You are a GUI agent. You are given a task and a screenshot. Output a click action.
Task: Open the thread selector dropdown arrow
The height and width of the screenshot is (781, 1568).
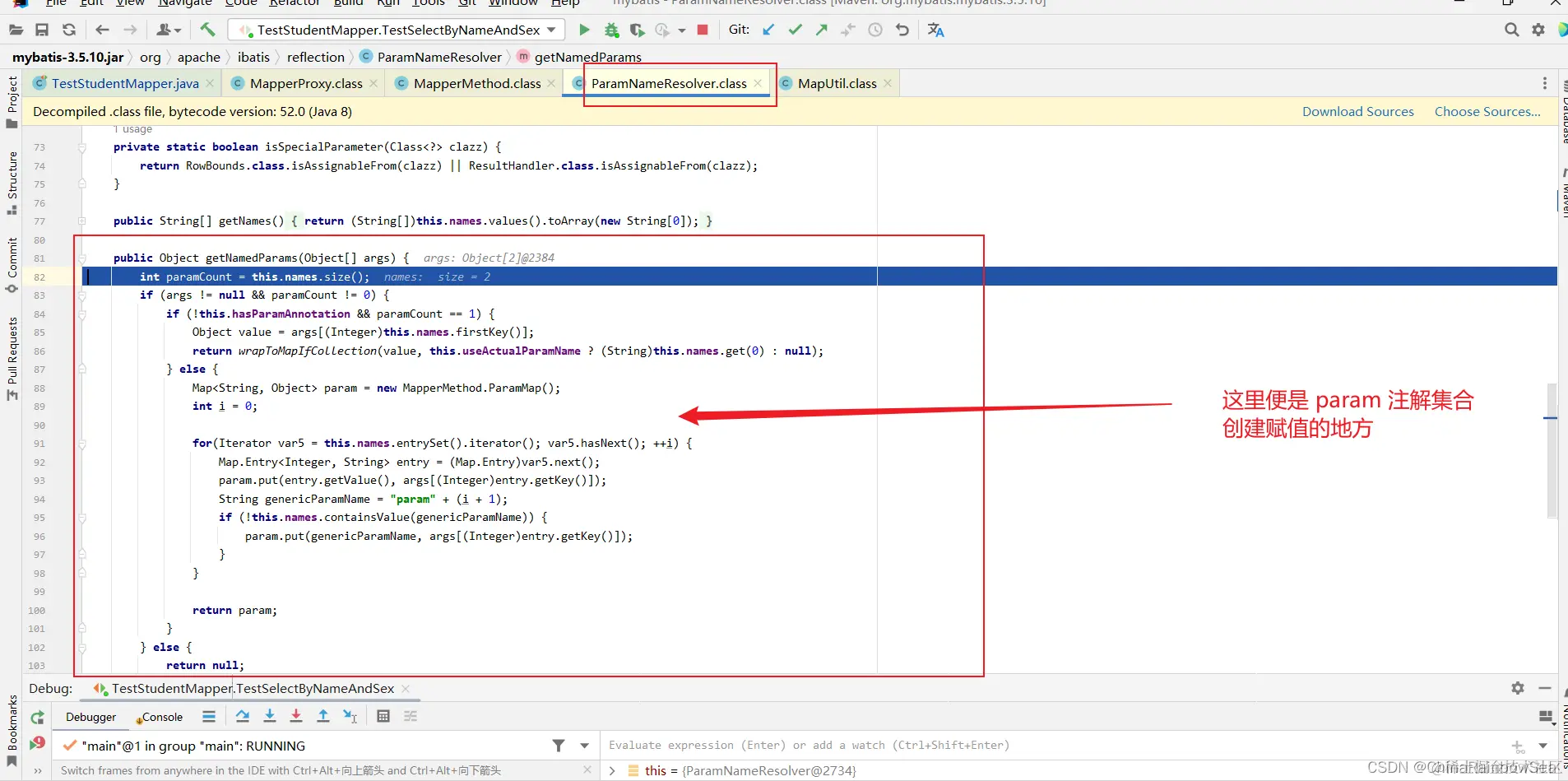[585, 746]
